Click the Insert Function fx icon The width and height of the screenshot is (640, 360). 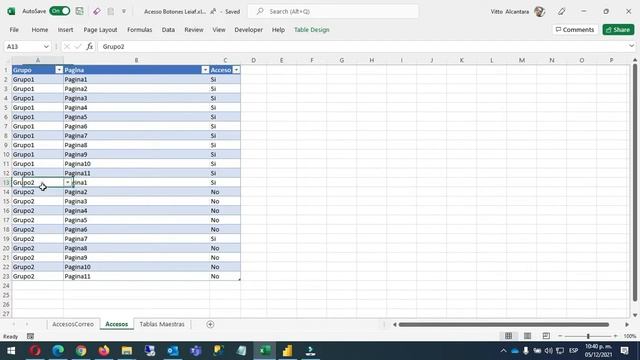tap(90, 47)
